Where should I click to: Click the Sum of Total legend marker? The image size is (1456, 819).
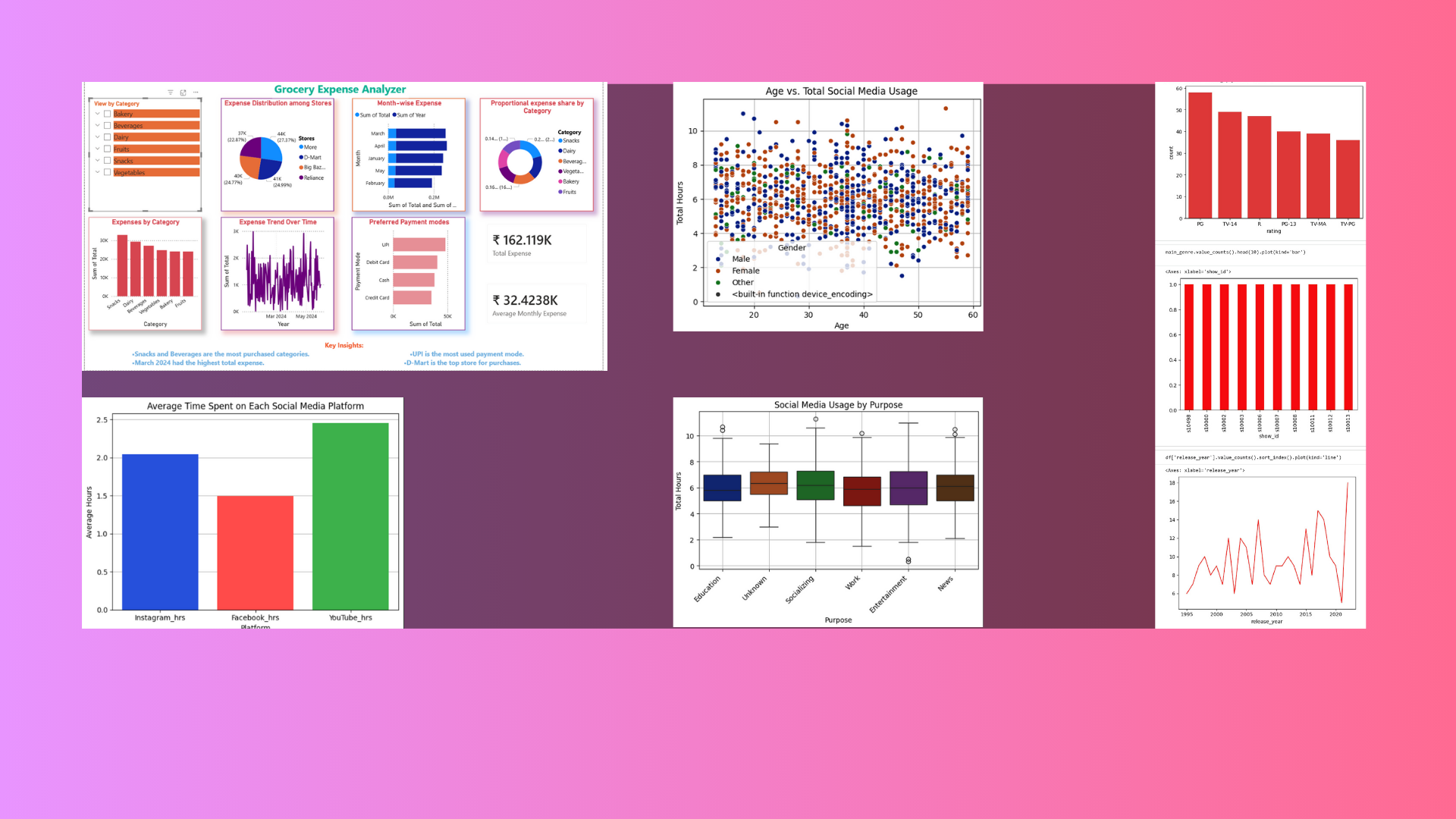(x=357, y=115)
